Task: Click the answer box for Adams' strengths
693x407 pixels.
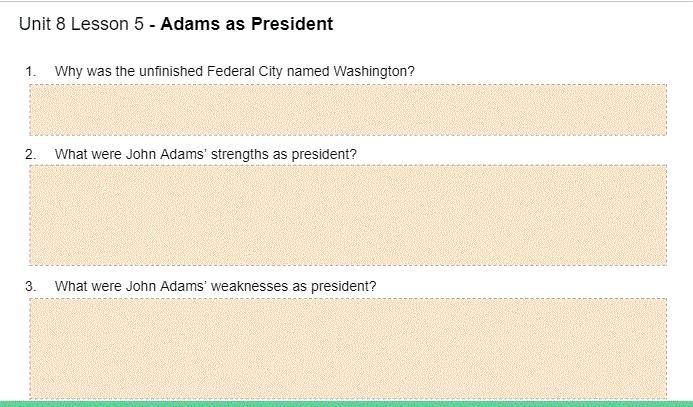Action: 347,214
